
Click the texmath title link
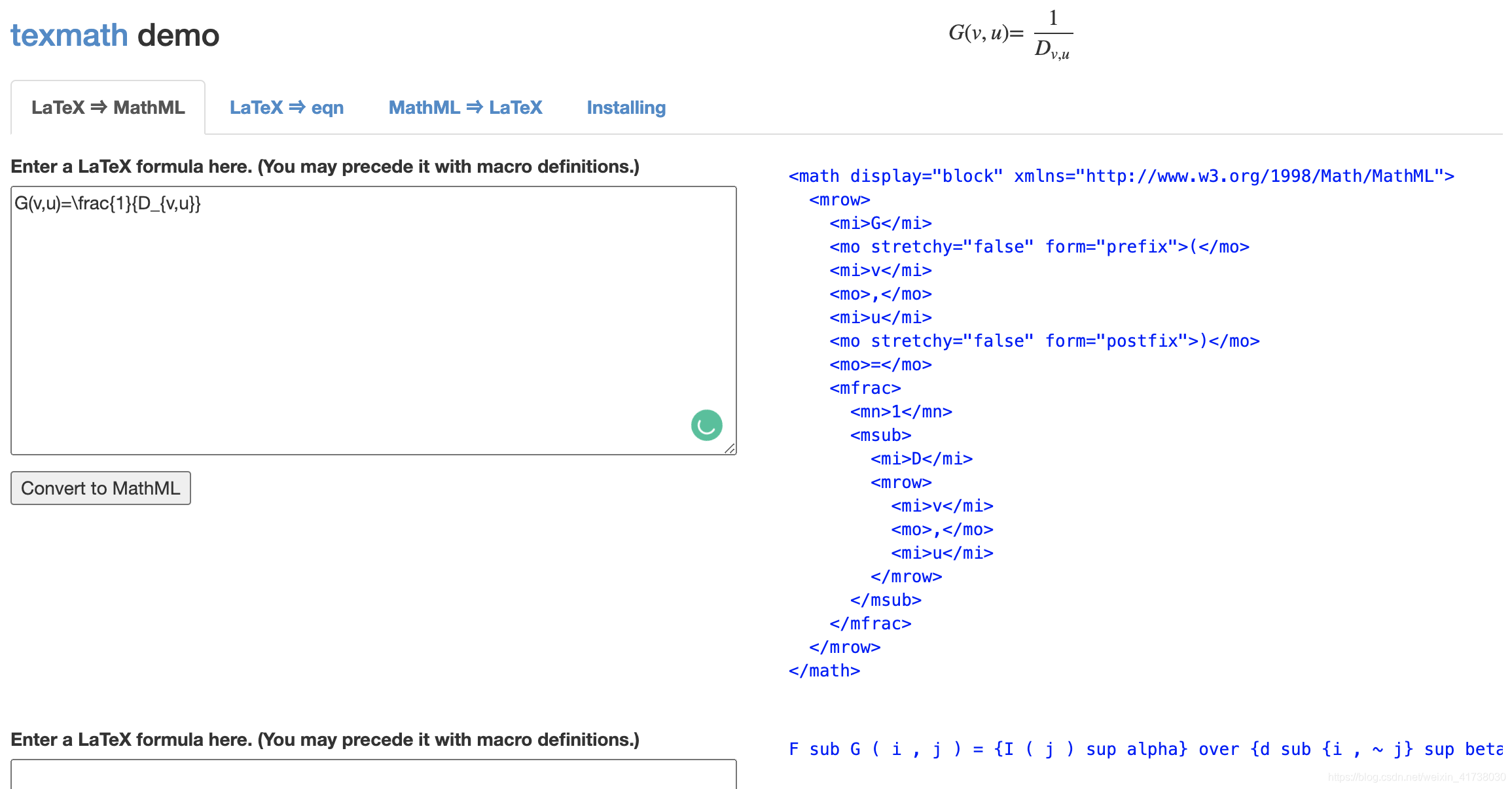point(69,35)
